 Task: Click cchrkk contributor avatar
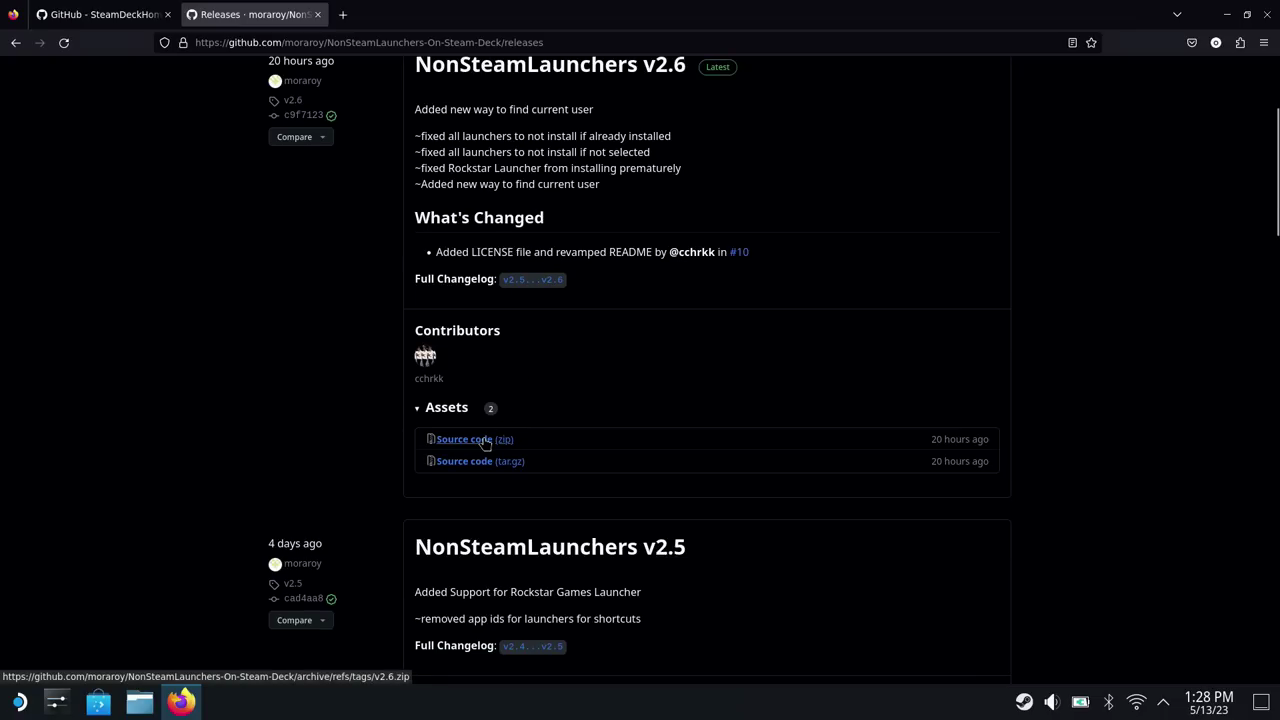click(x=425, y=356)
